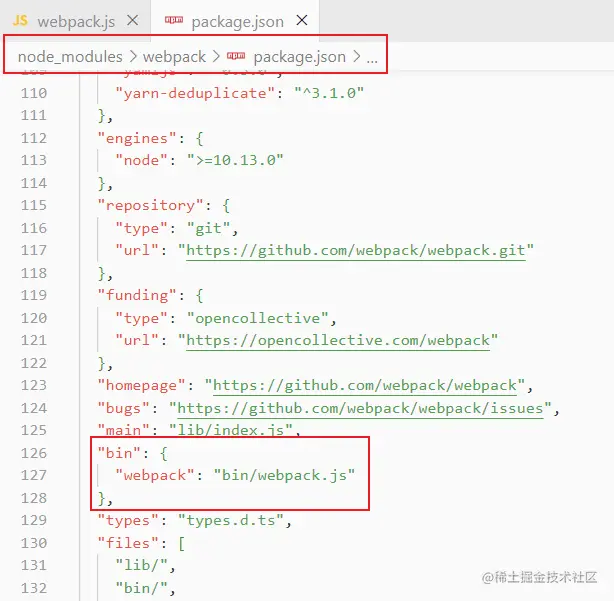Click the "main" key
The image size is (614, 601).
[123, 430]
